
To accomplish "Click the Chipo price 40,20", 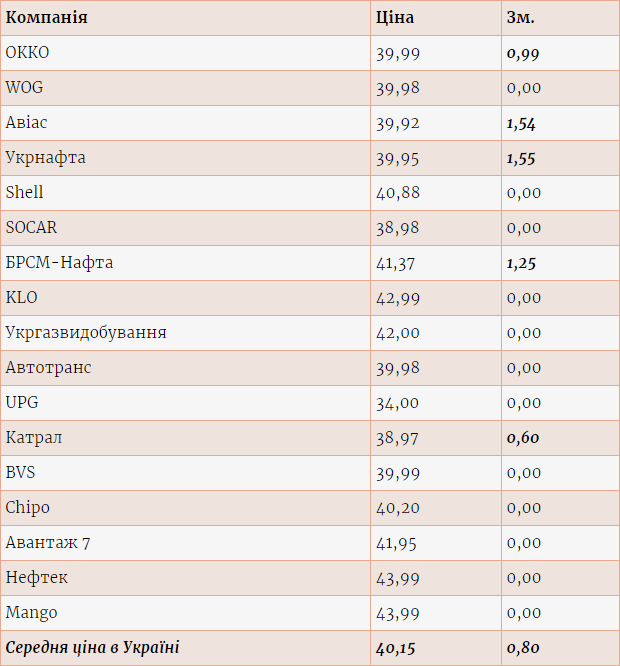I will [397, 508].
